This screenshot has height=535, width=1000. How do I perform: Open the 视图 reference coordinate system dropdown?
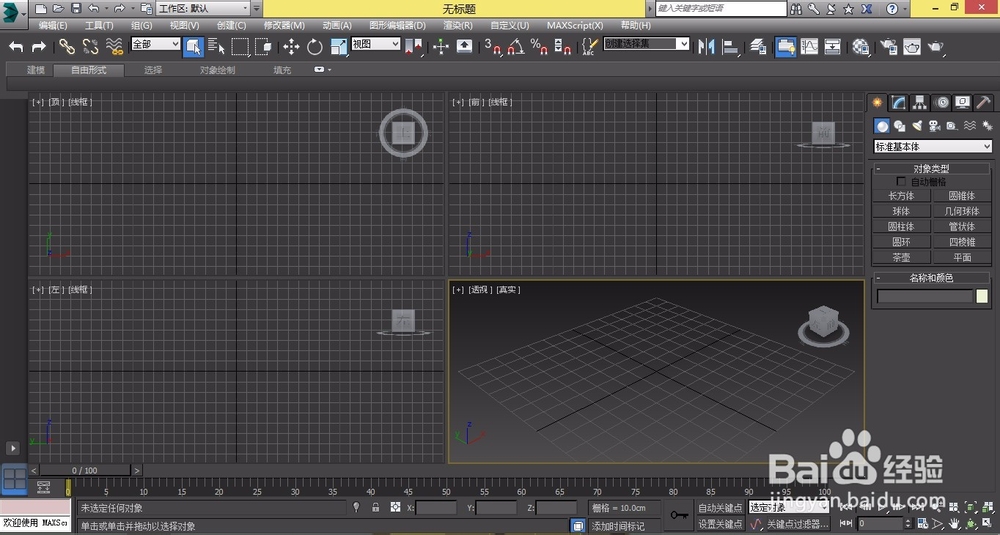click(x=376, y=44)
